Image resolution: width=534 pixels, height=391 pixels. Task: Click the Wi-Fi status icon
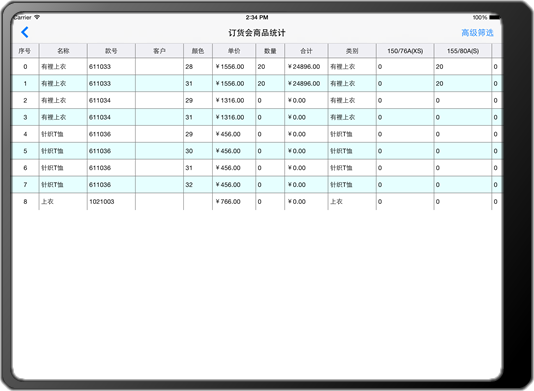click(37, 17)
